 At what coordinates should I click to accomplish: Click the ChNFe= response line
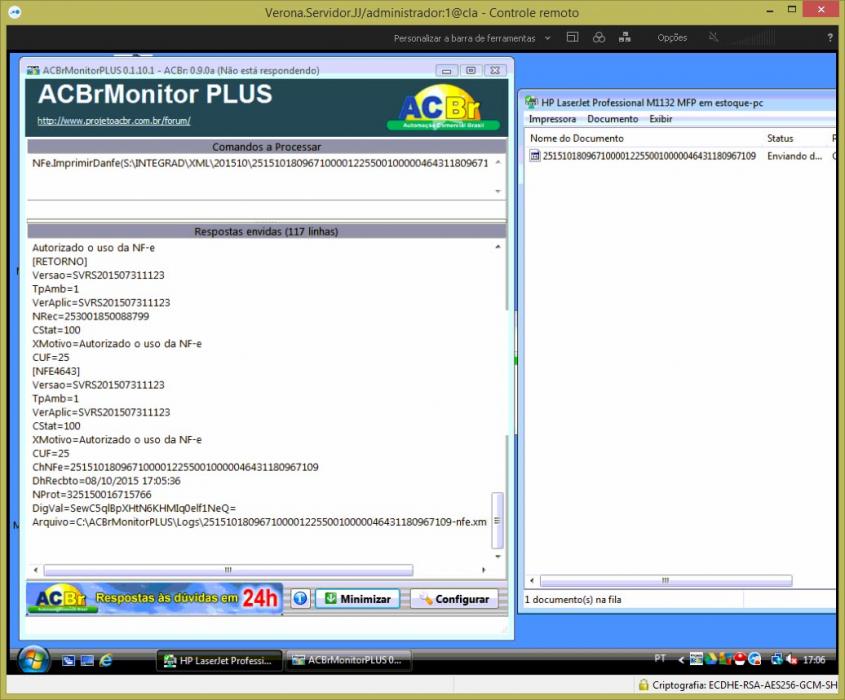tap(175, 467)
